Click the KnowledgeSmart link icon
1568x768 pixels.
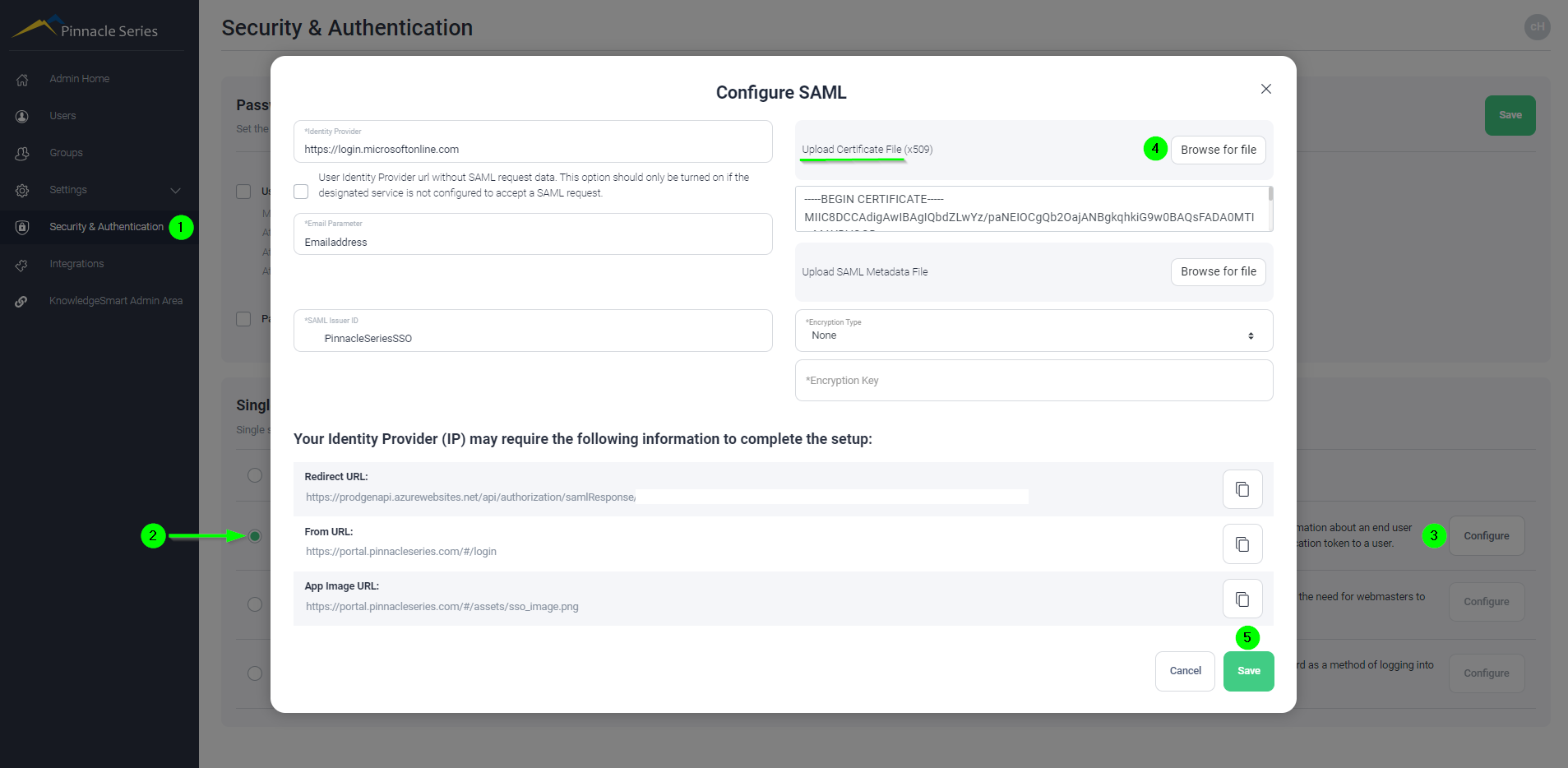click(22, 302)
